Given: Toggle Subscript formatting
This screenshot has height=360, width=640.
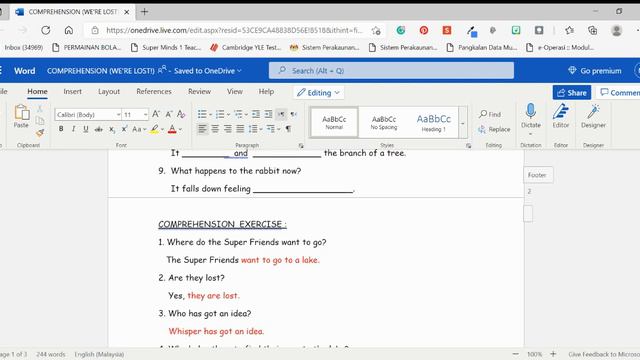Looking at the screenshot, I should pyautogui.click(x=111, y=129).
